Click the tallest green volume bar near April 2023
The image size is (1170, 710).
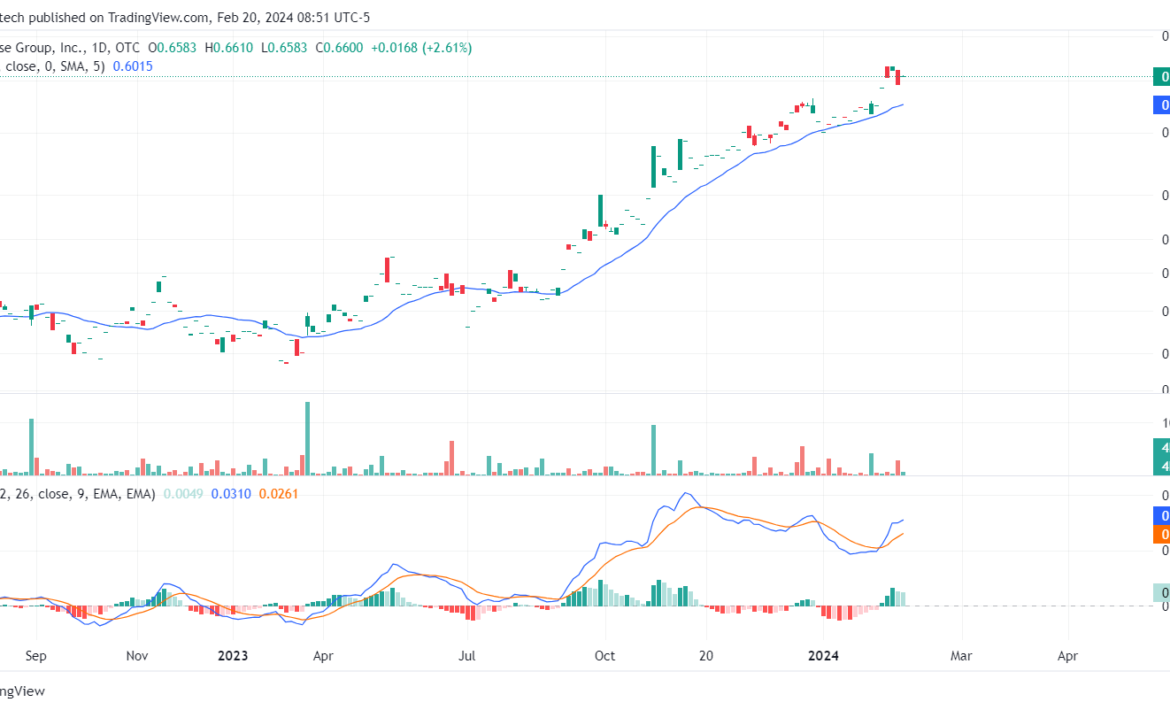(x=307, y=438)
